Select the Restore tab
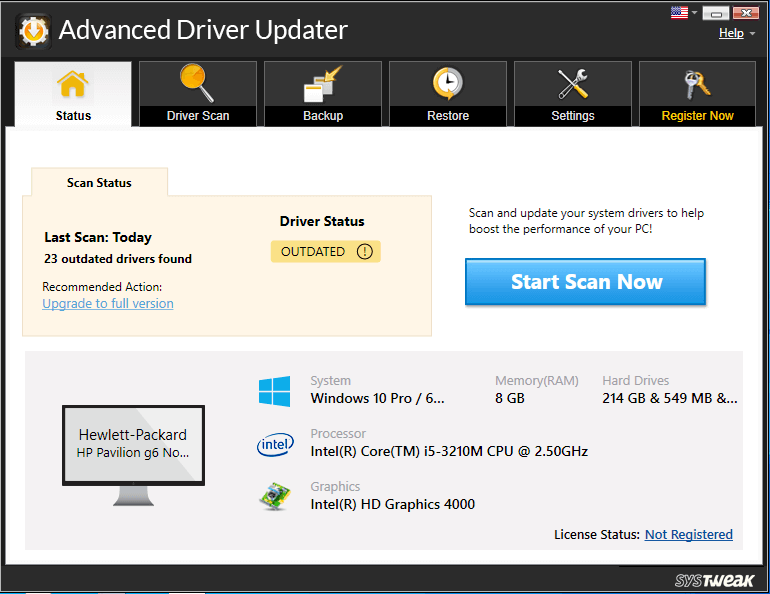 [448, 94]
